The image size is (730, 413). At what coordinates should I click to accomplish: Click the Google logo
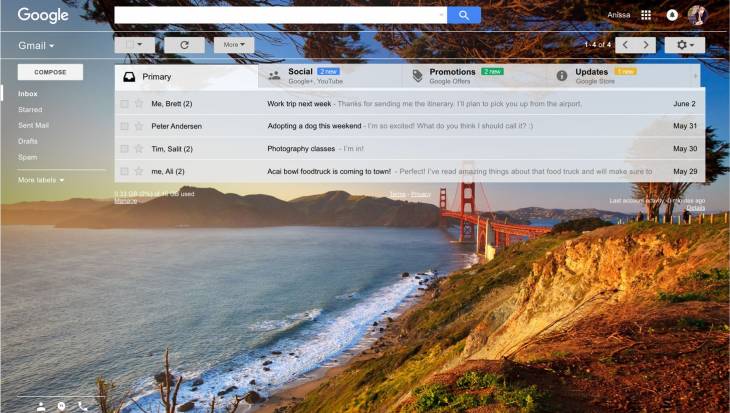point(43,15)
